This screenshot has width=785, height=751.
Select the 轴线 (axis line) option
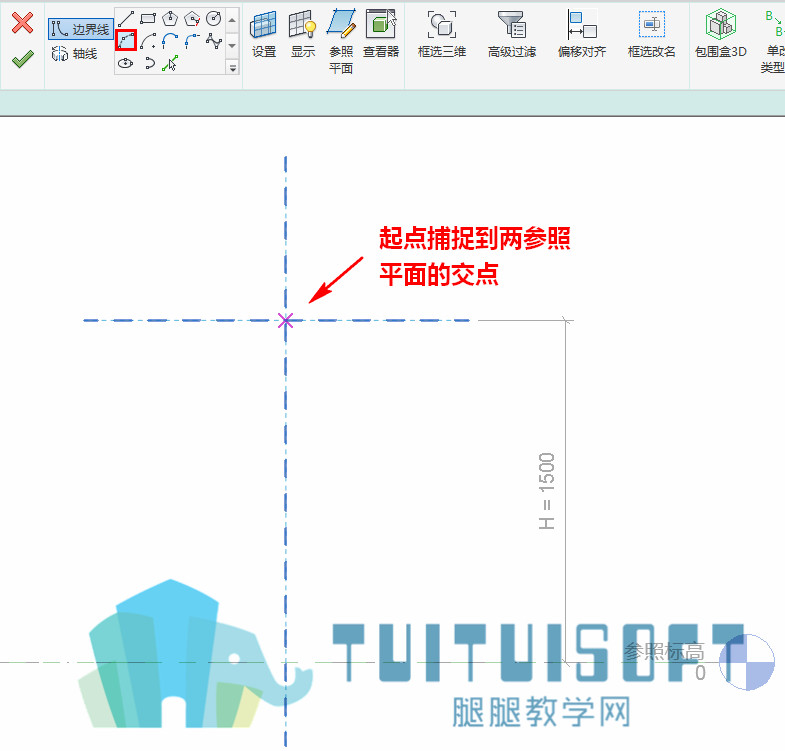click(x=75, y=54)
